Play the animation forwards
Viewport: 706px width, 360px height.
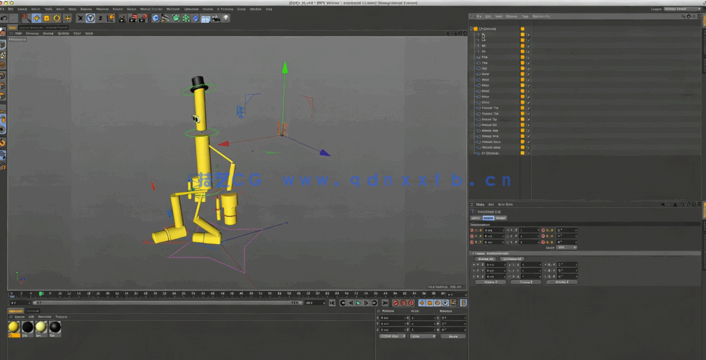358,303
